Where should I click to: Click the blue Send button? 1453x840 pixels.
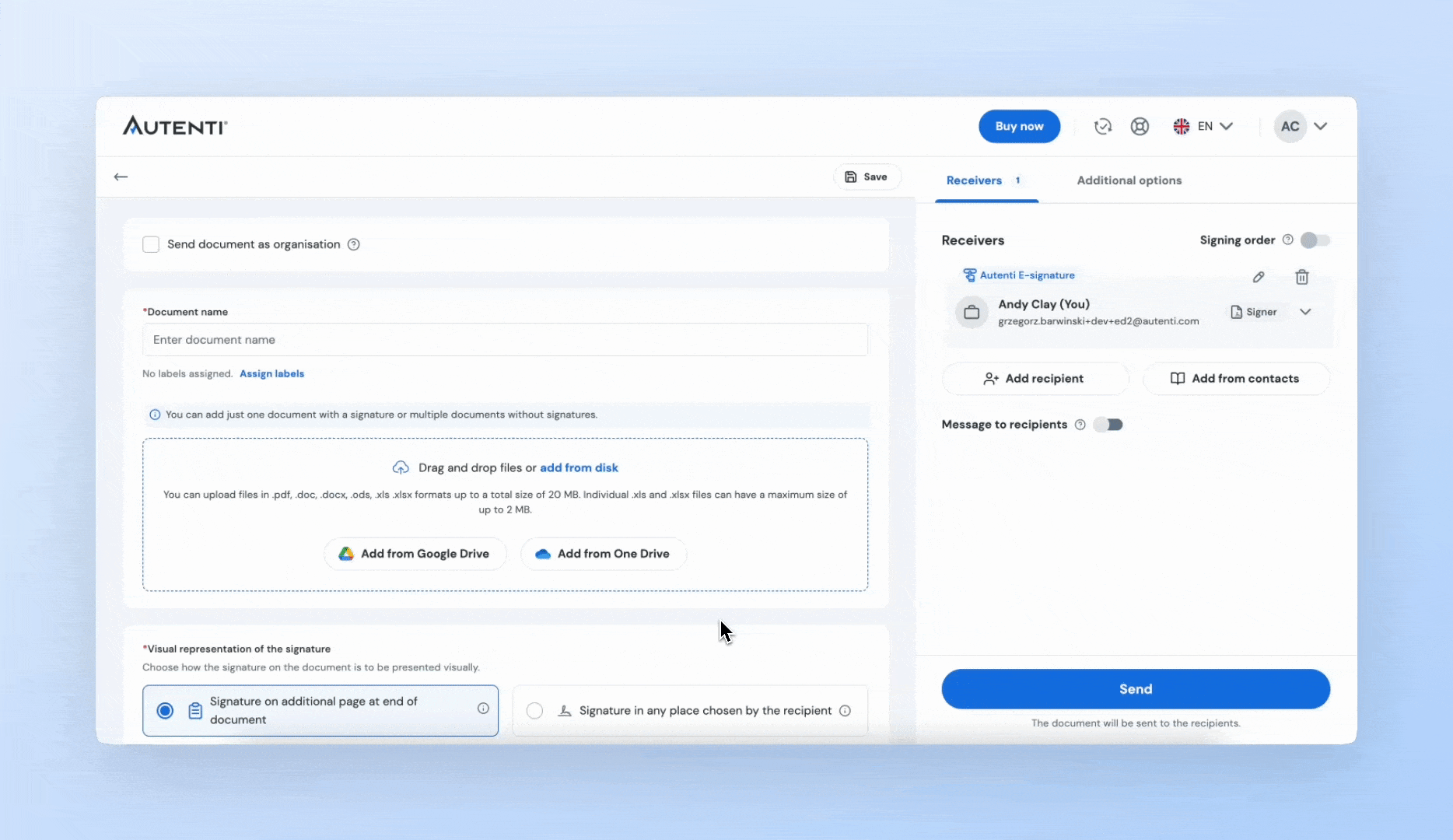1135,689
